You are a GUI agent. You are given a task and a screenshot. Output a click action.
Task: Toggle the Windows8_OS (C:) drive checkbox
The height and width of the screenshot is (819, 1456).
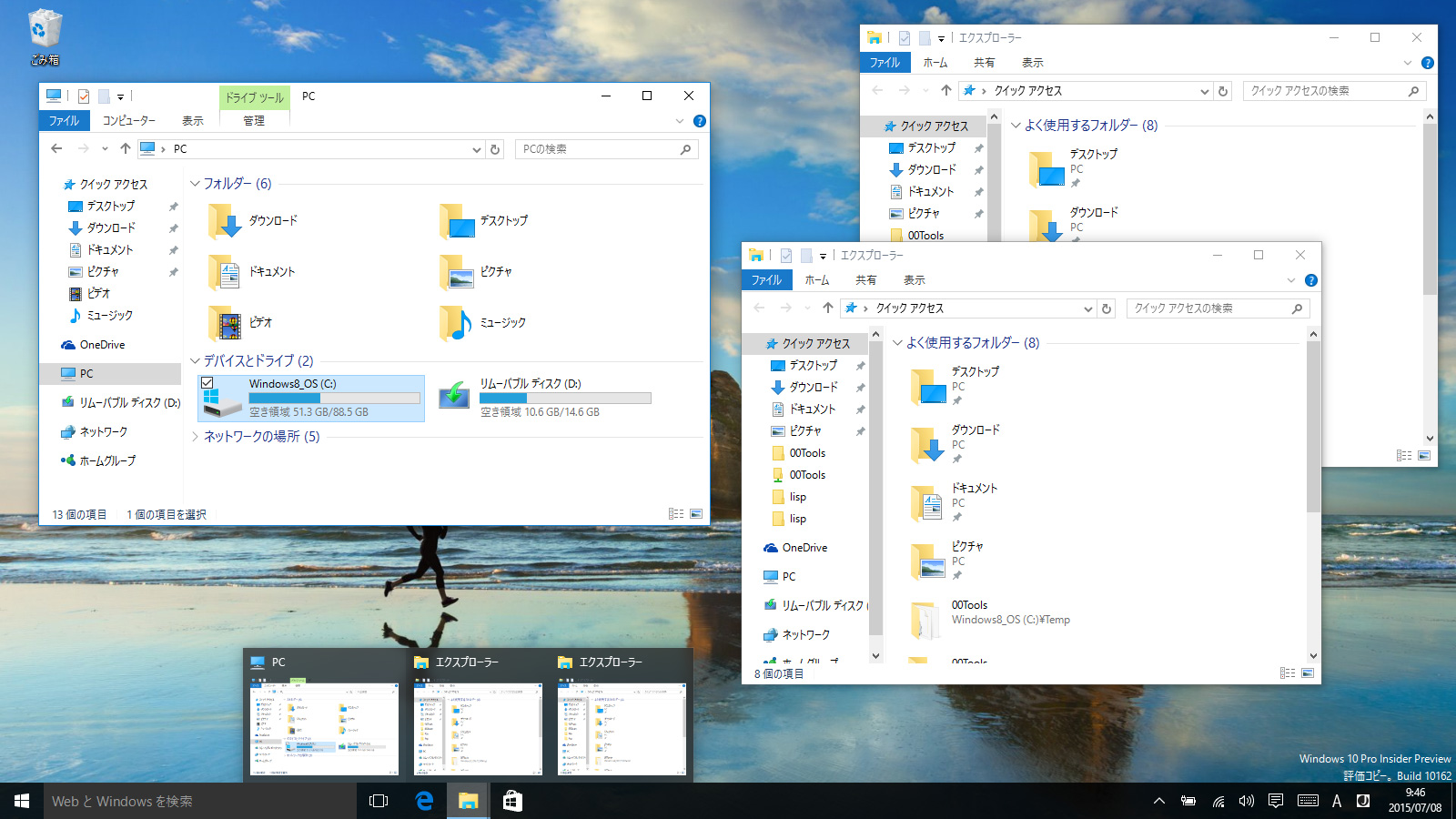pos(207,383)
